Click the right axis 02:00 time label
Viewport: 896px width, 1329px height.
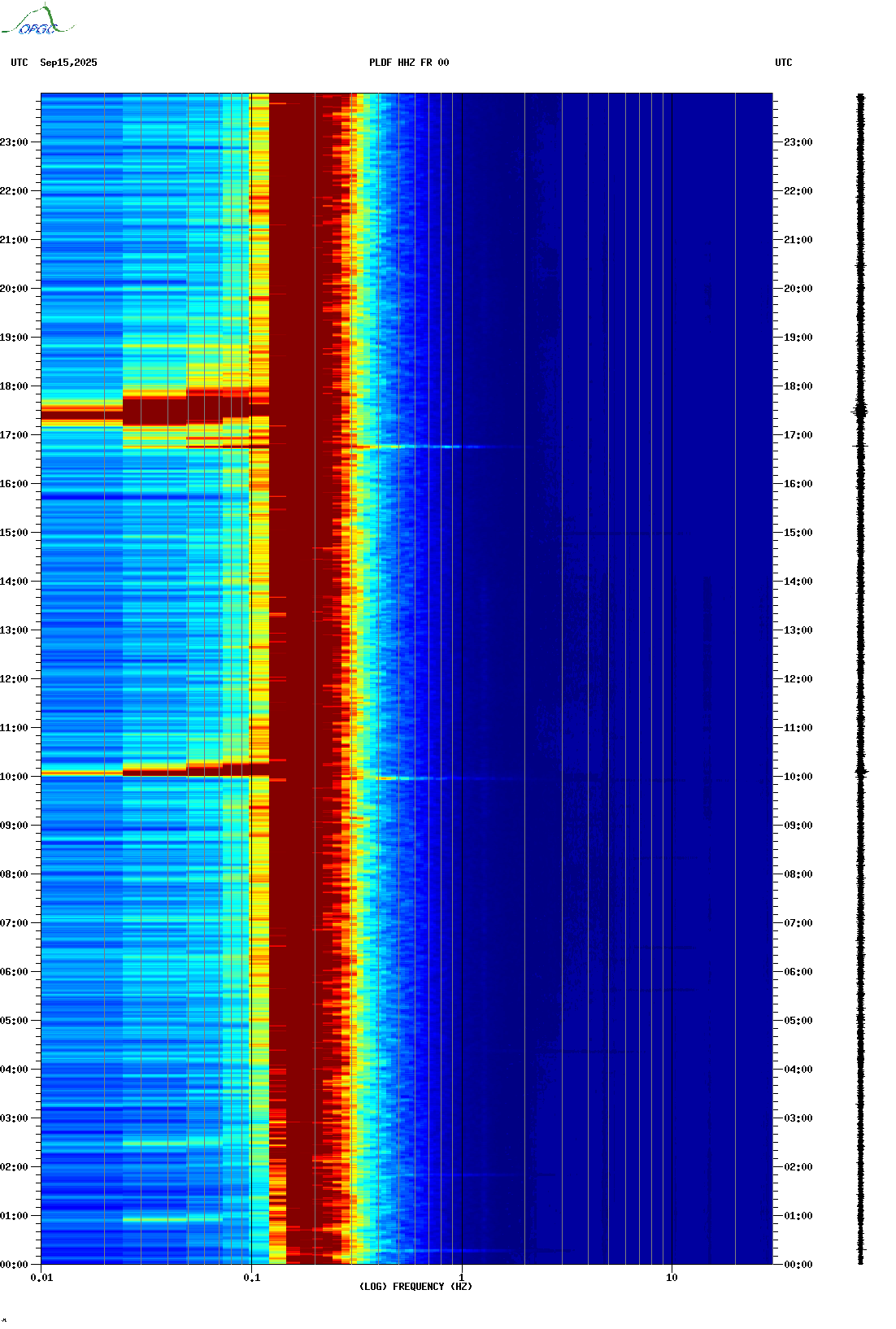[798, 1167]
